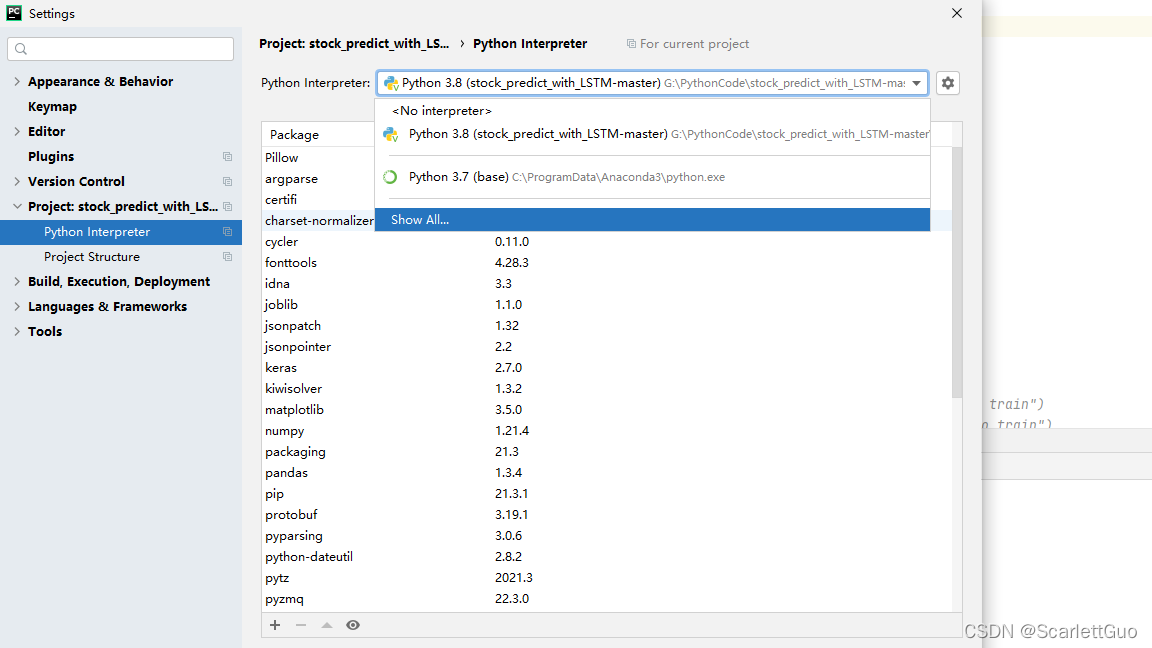The width and height of the screenshot is (1152, 648).
Task: Open Keymap settings page
Action: [x=52, y=107]
